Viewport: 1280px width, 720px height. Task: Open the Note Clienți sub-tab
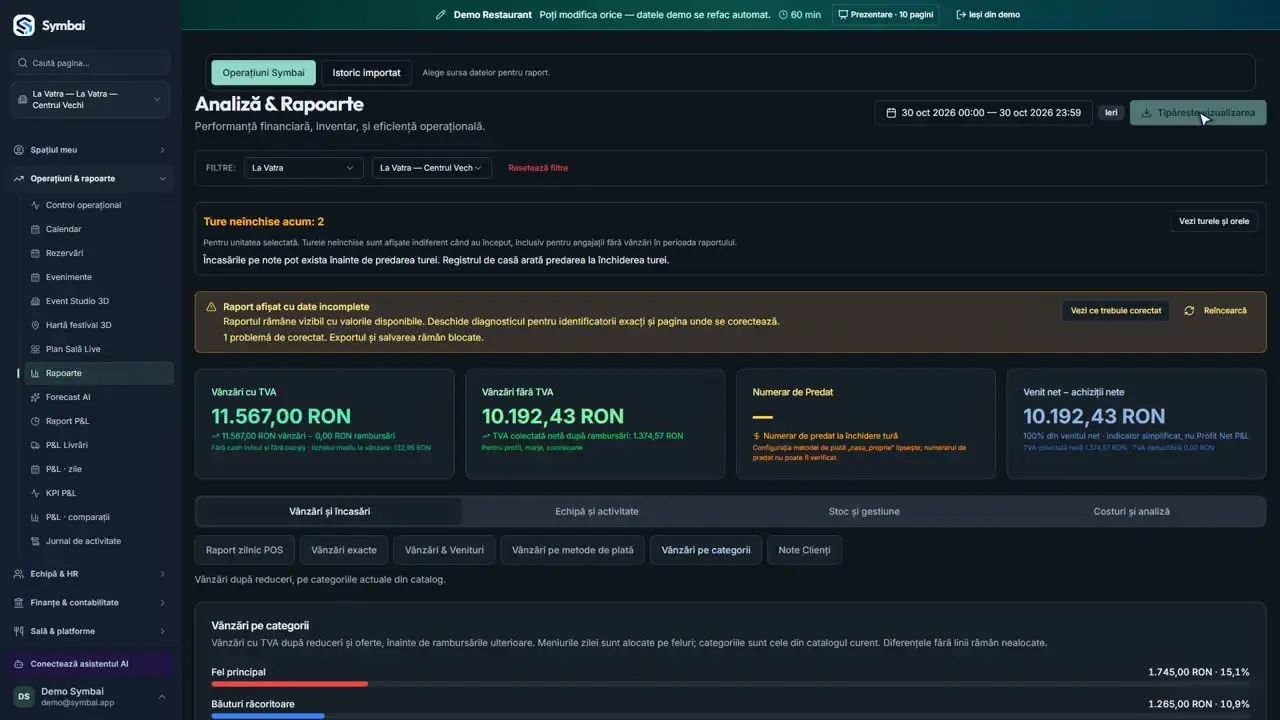click(x=804, y=550)
